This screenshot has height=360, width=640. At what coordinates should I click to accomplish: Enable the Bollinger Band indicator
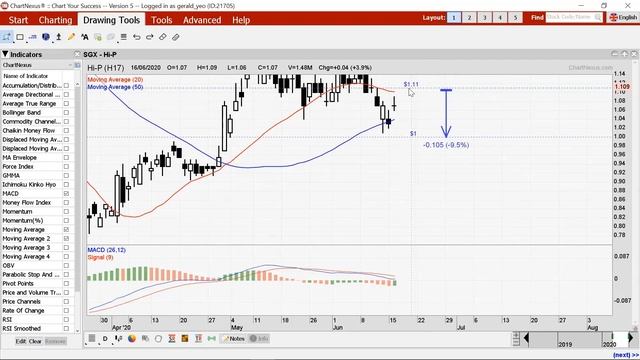point(66,113)
